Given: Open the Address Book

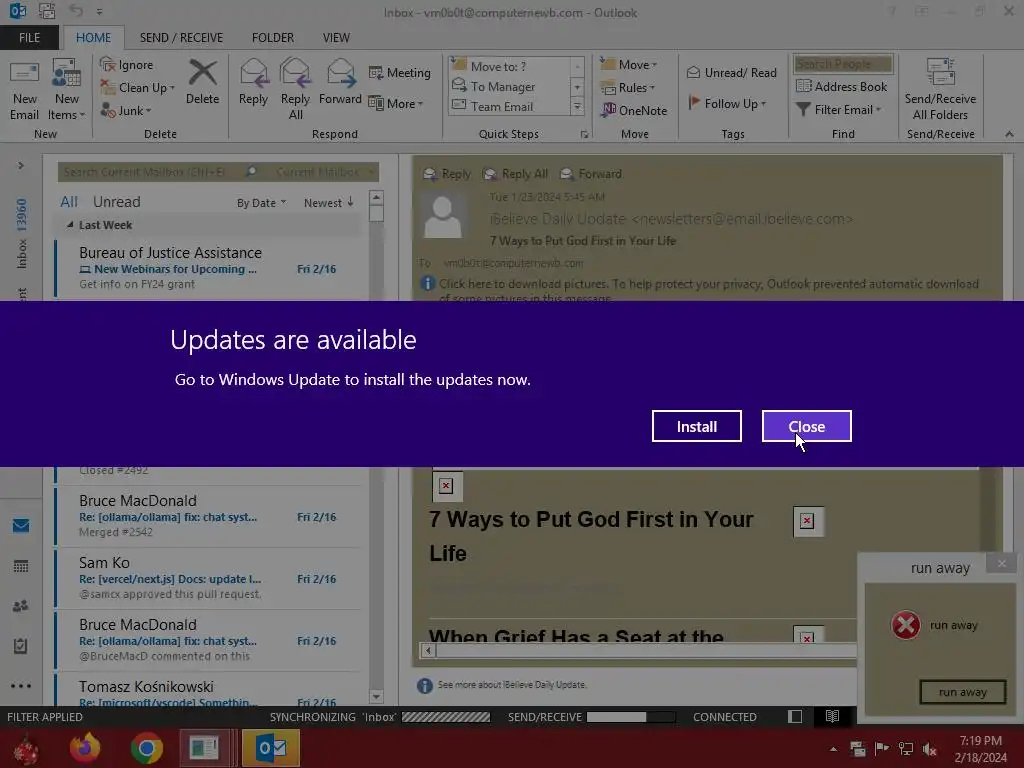Looking at the screenshot, I should (842, 87).
